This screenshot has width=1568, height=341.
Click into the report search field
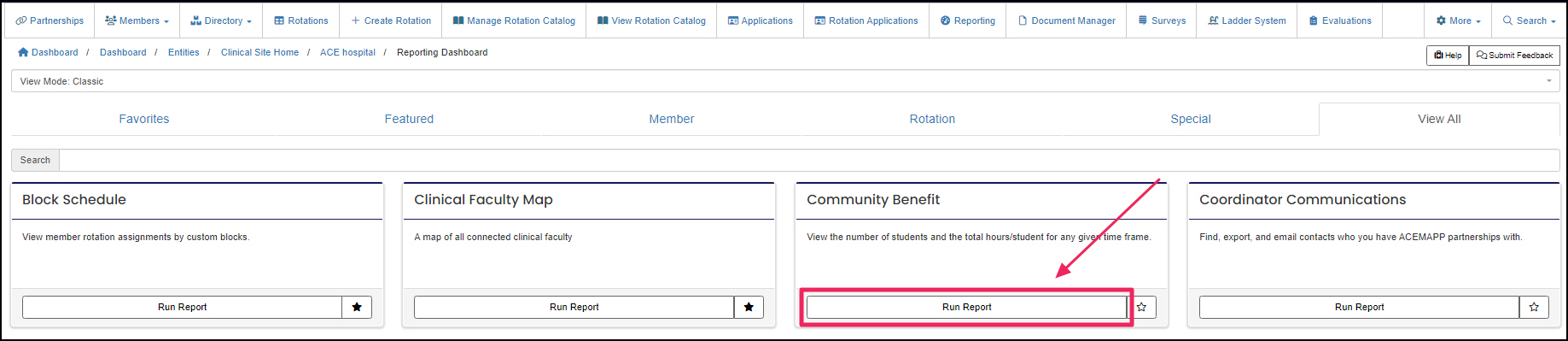[809, 160]
